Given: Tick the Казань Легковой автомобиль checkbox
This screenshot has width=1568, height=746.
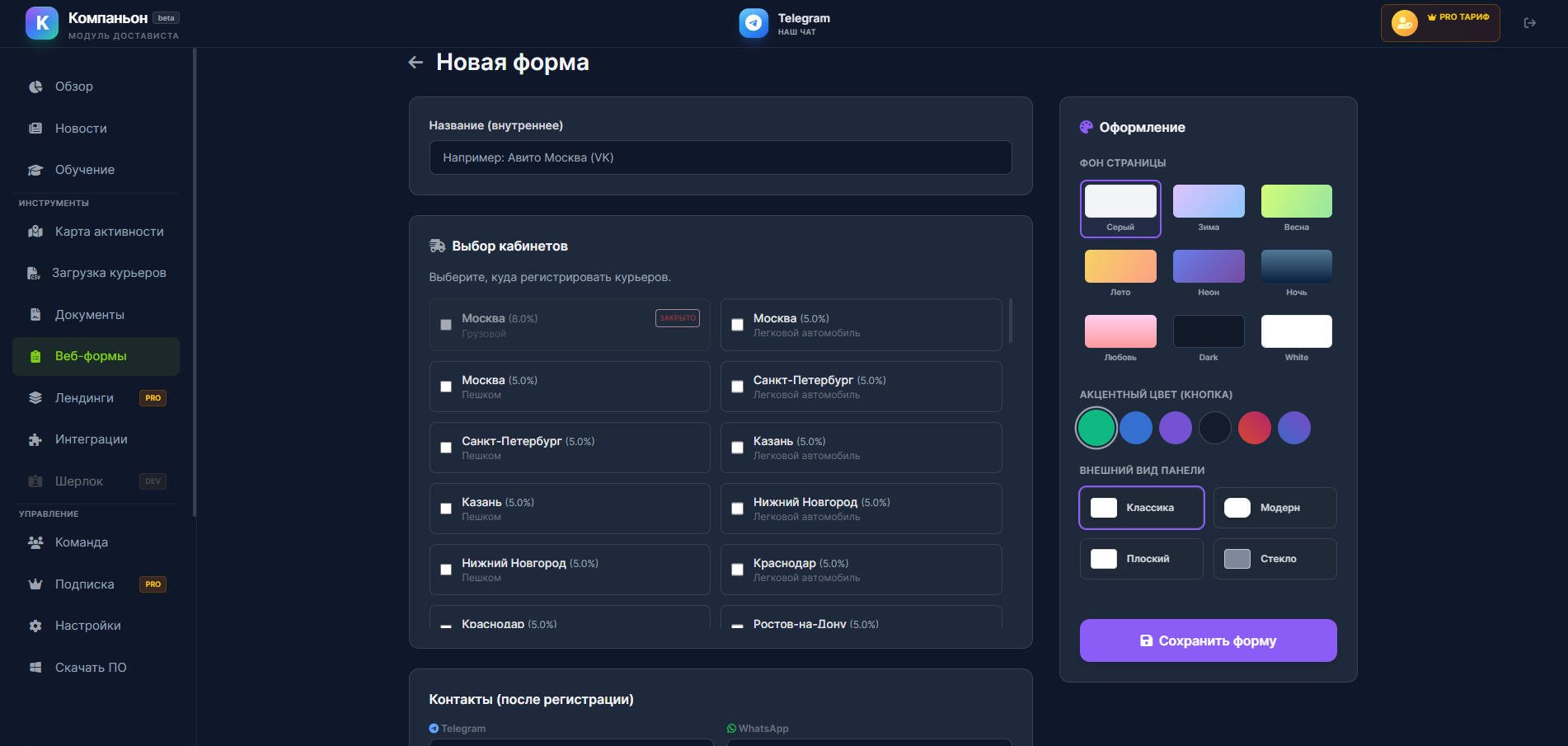Looking at the screenshot, I should pyautogui.click(x=737, y=448).
